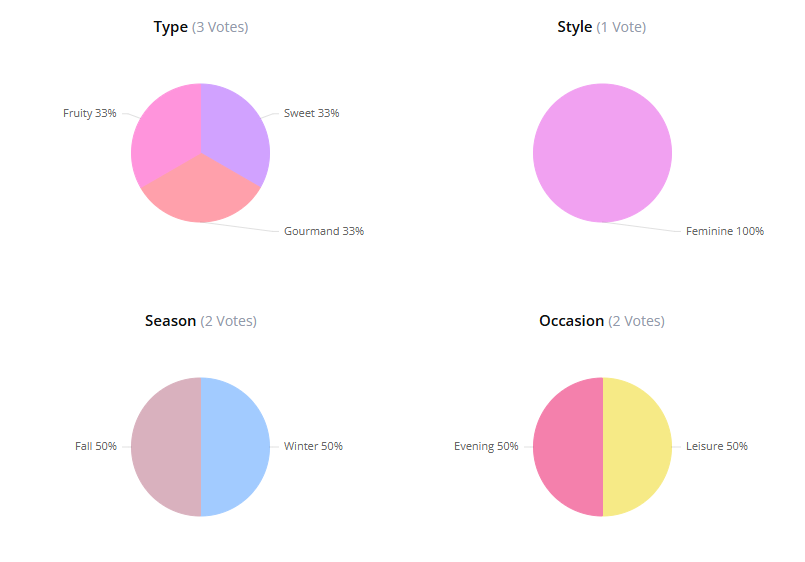This screenshot has height=562, width=805.
Task: Select the "Occasion (2 Votes)" heading
Action: tap(602, 321)
